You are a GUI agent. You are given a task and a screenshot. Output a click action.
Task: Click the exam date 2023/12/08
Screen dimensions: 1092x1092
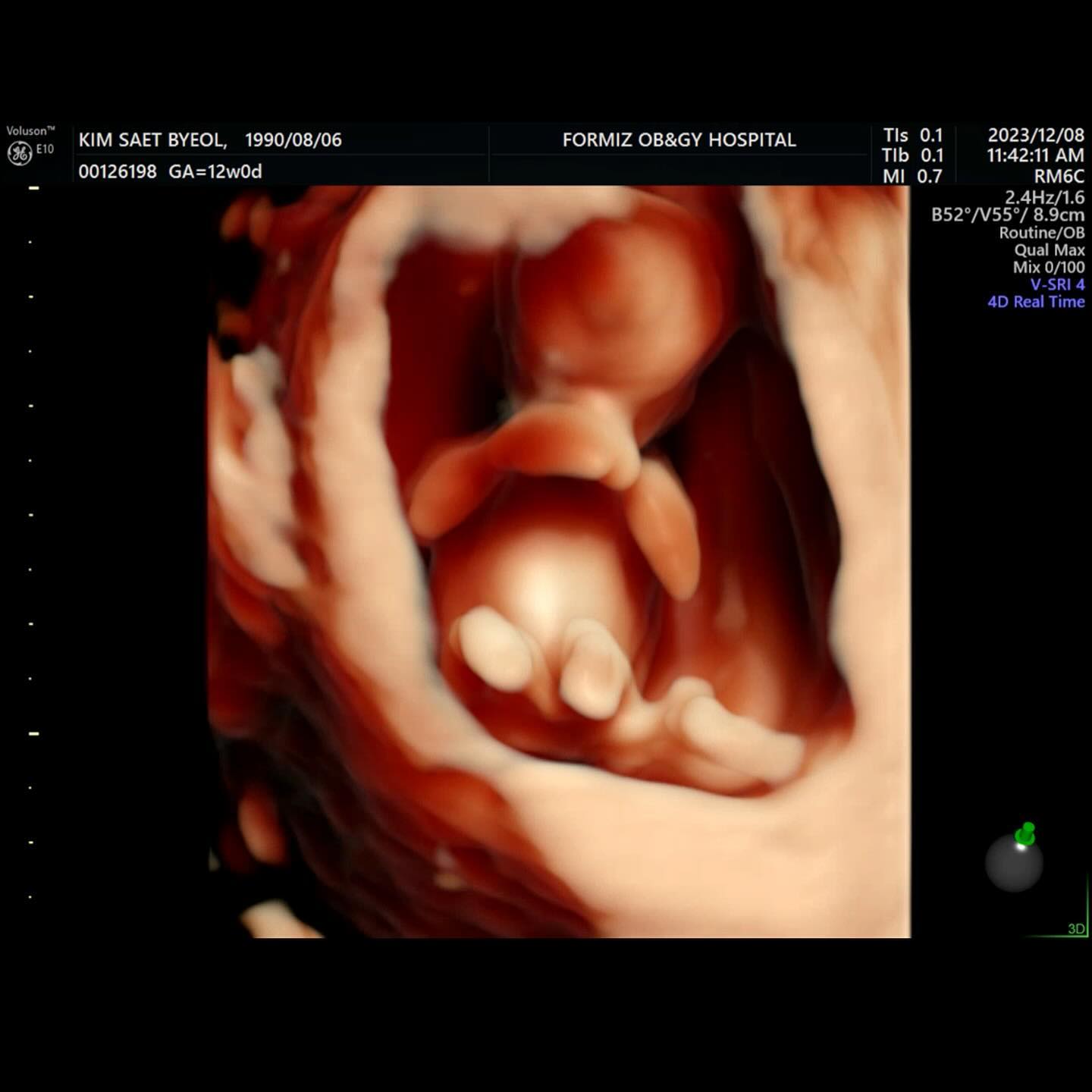coord(1036,135)
